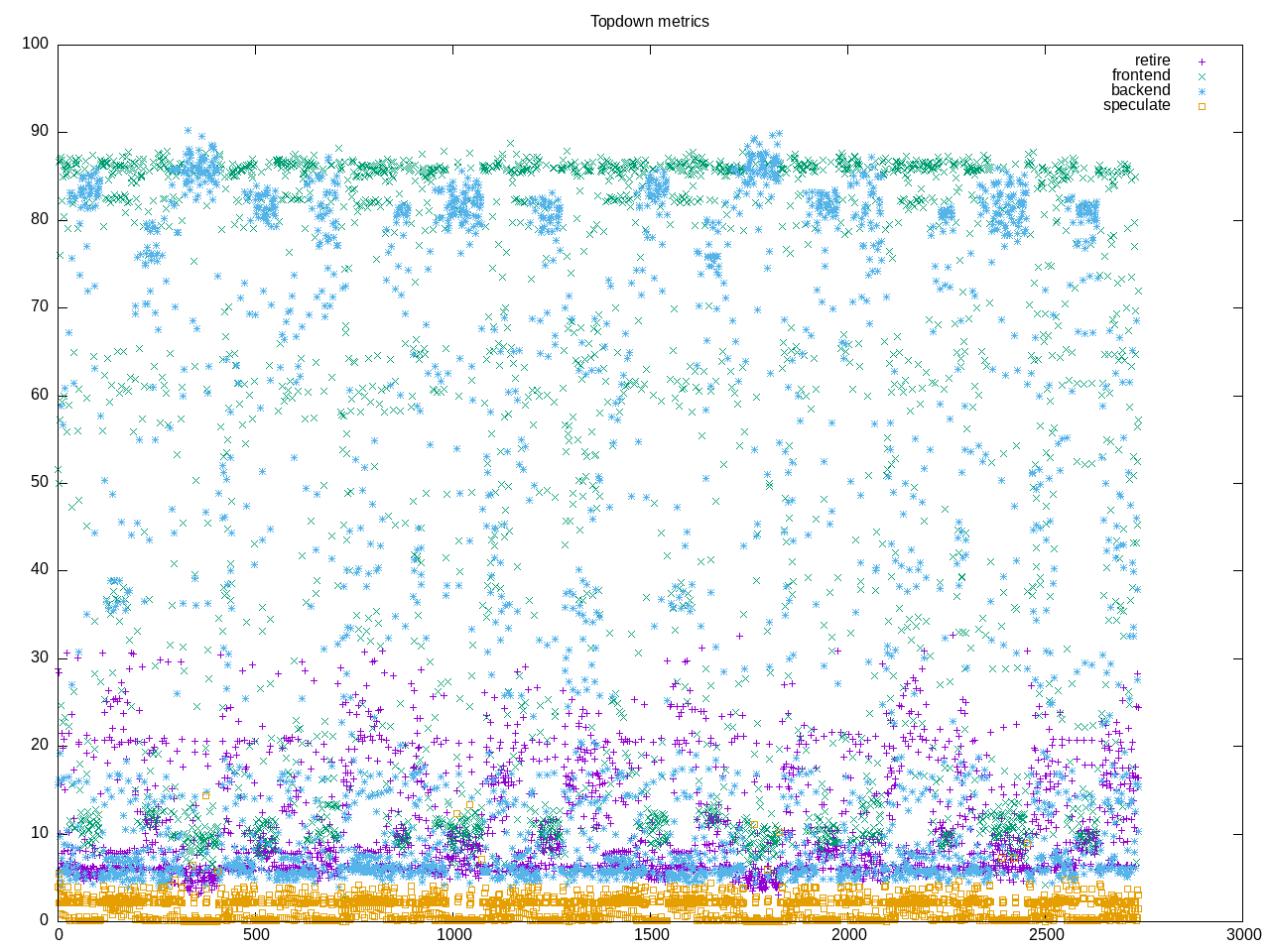This screenshot has height=952, width=1270.
Task: Select the 1000 tick label on the x-axis
Action: 452,935
